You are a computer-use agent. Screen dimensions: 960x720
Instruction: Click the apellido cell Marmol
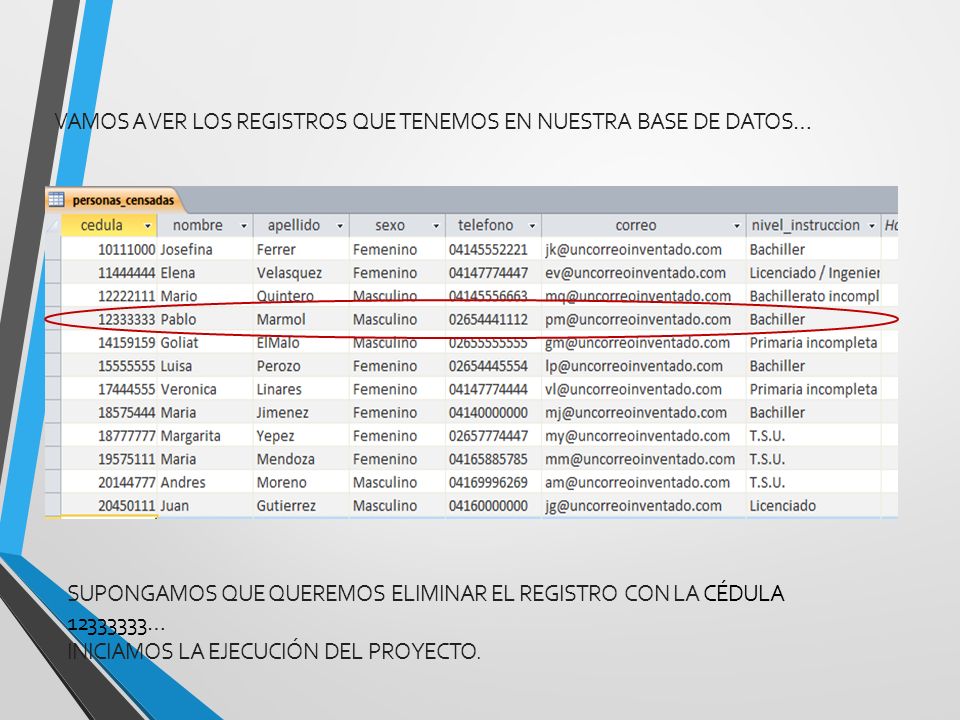tap(301, 319)
